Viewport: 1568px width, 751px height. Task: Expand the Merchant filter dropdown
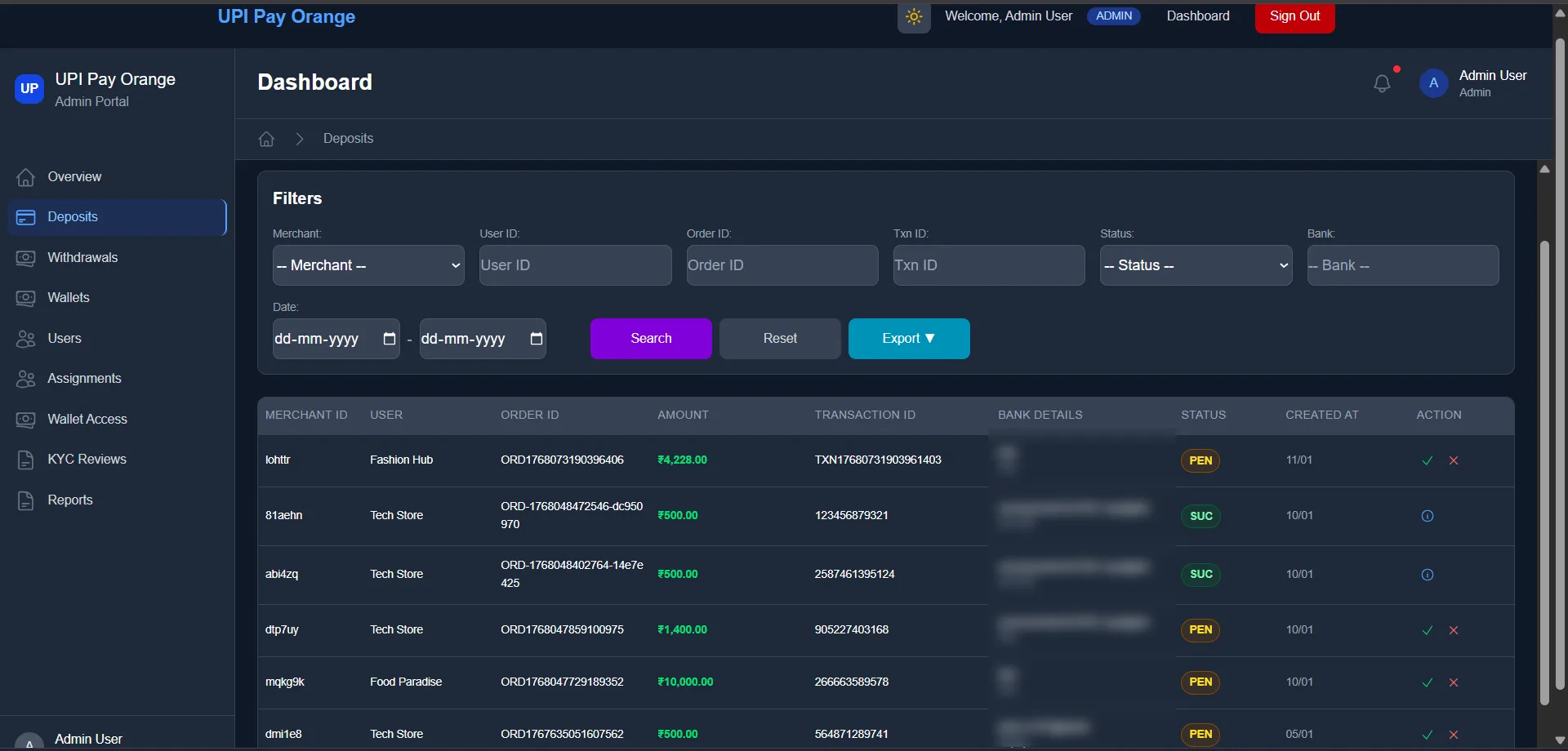pos(368,265)
